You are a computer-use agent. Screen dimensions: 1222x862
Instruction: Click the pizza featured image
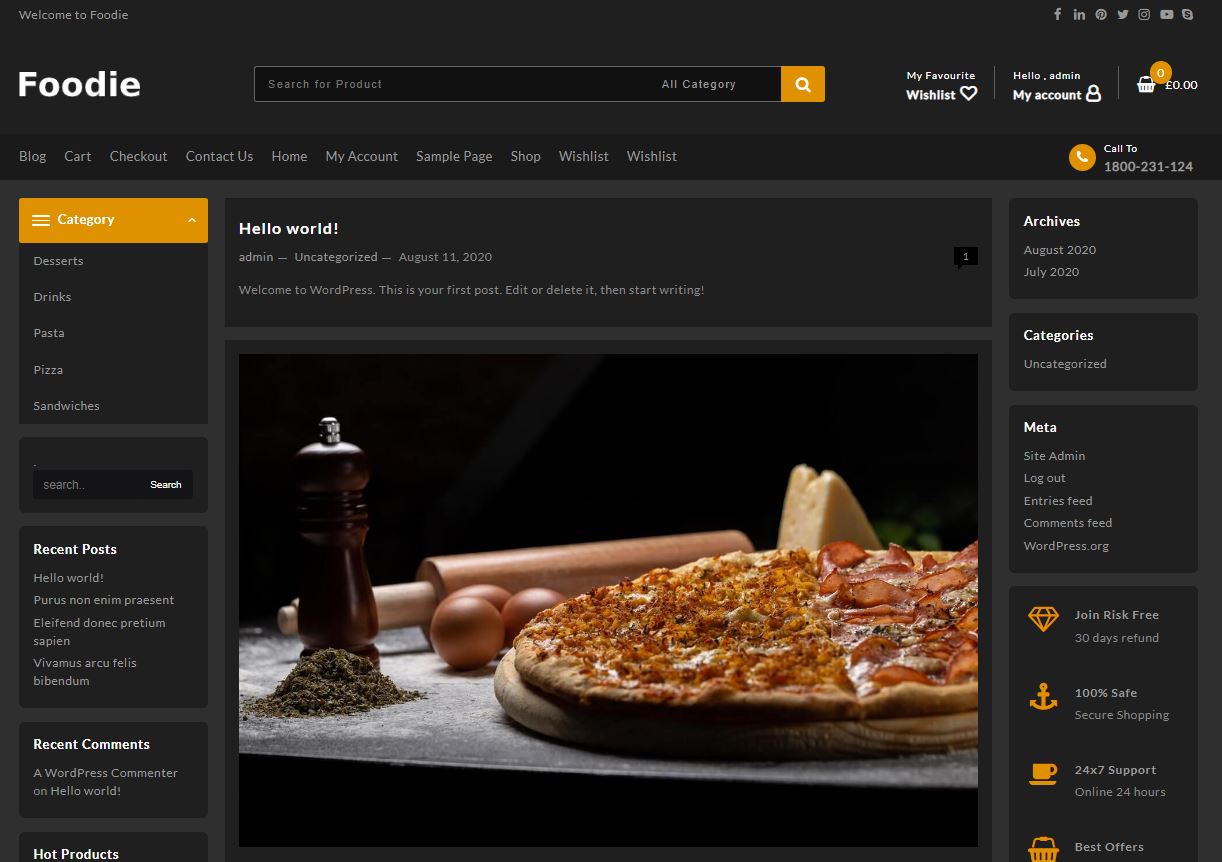click(x=608, y=600)
